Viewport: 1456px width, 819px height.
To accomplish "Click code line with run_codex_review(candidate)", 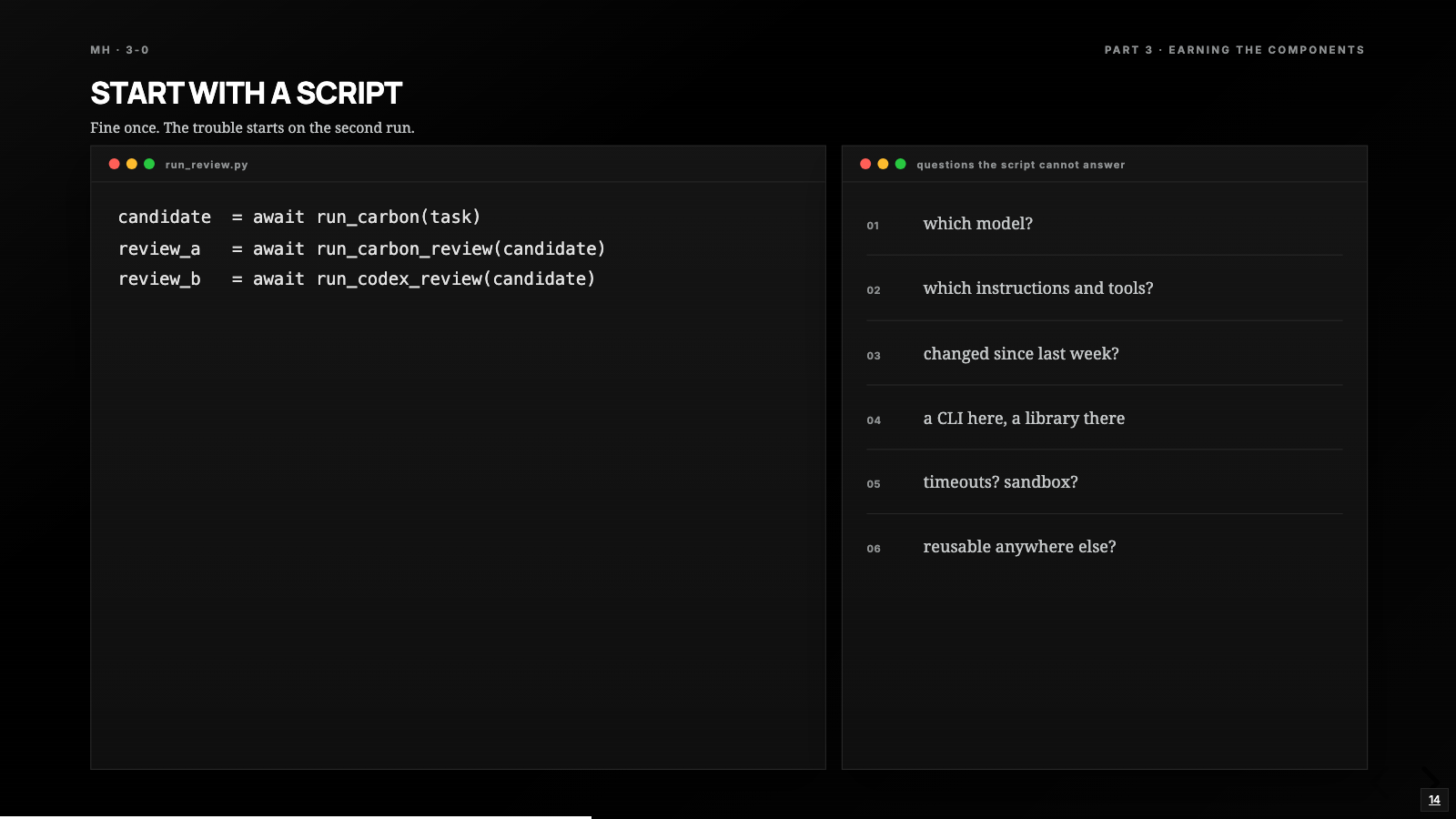I will [357, 279].
